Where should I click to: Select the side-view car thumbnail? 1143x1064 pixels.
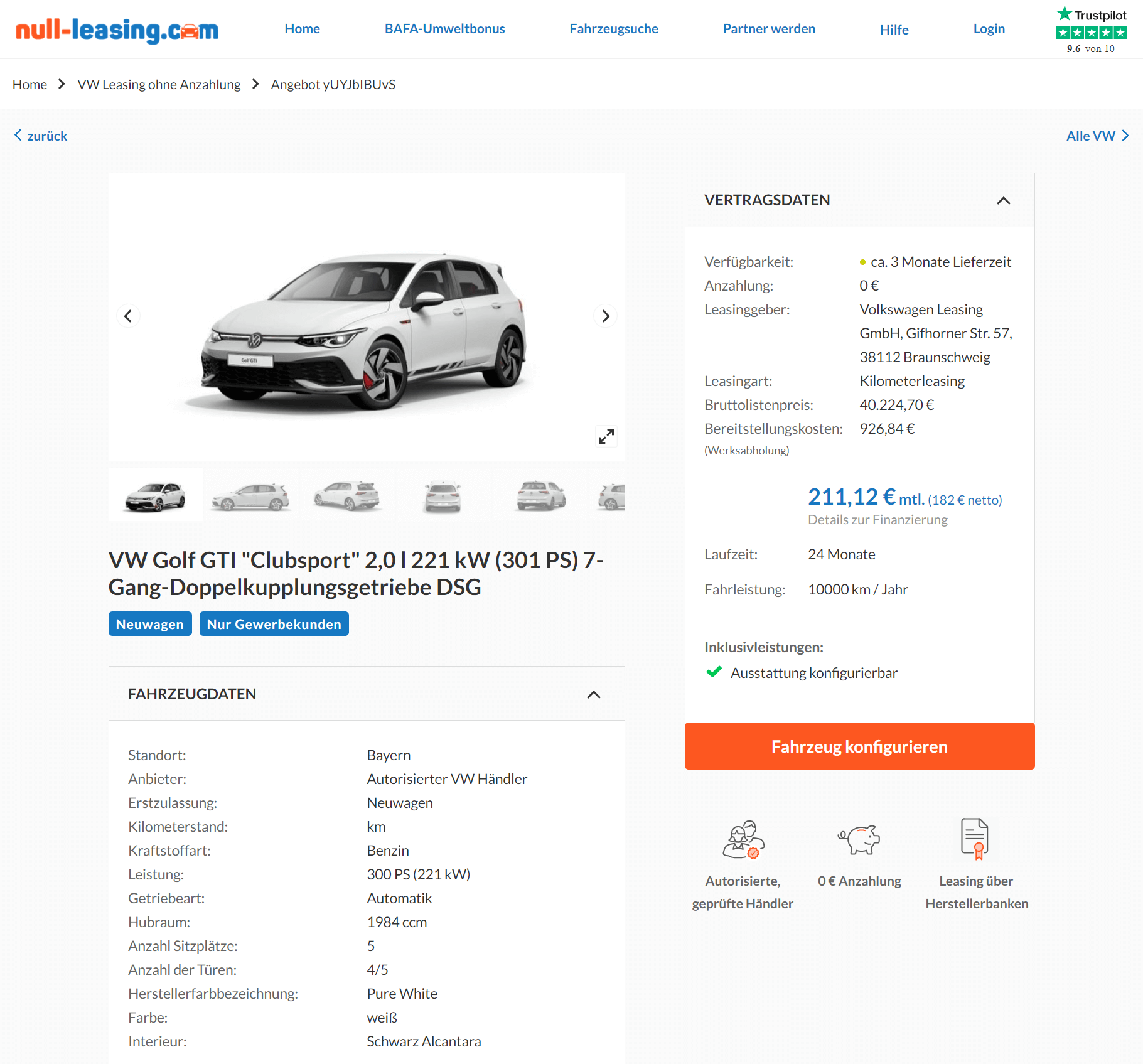coord(251,495)
